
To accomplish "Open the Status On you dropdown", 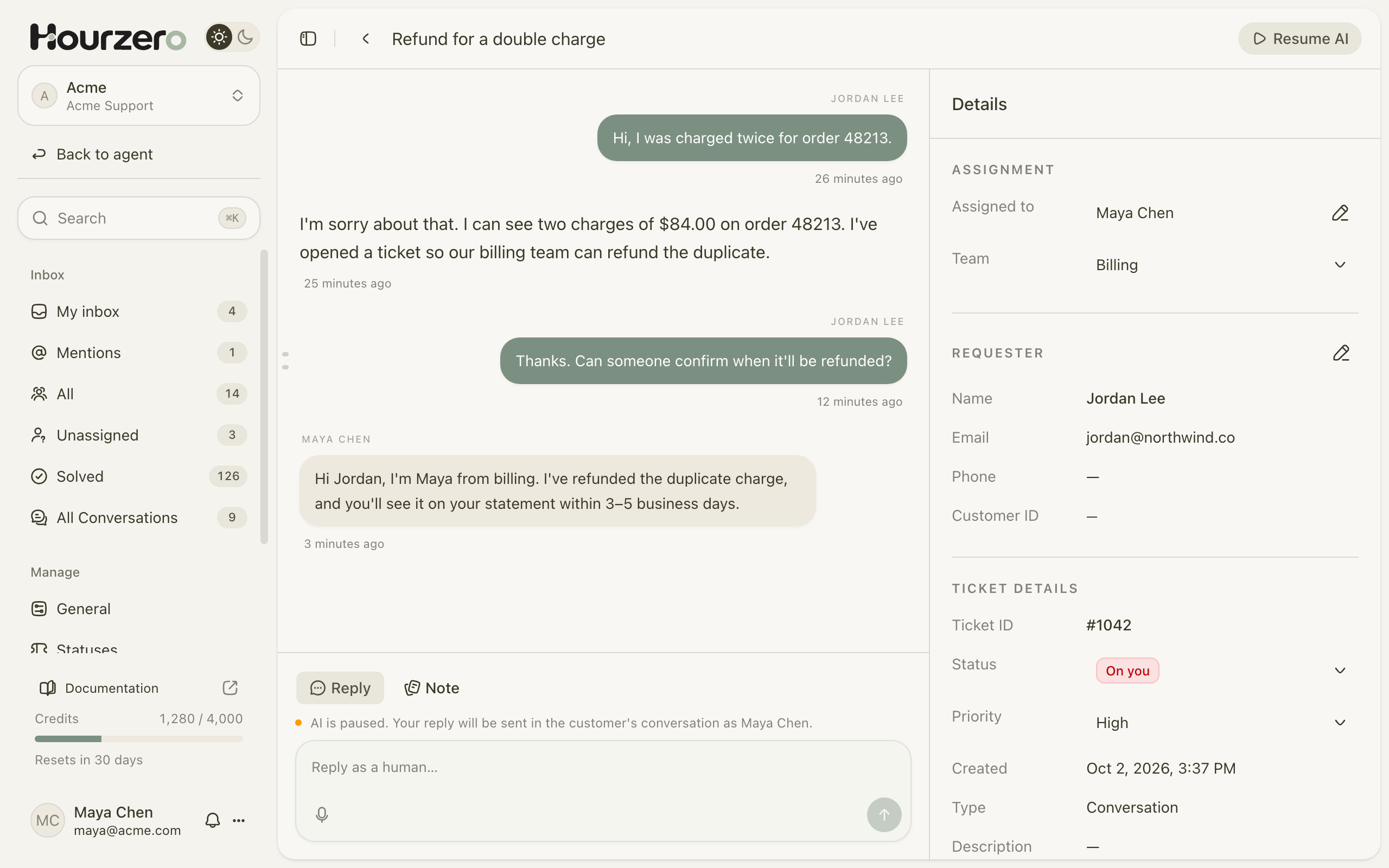I will 1222,671.
